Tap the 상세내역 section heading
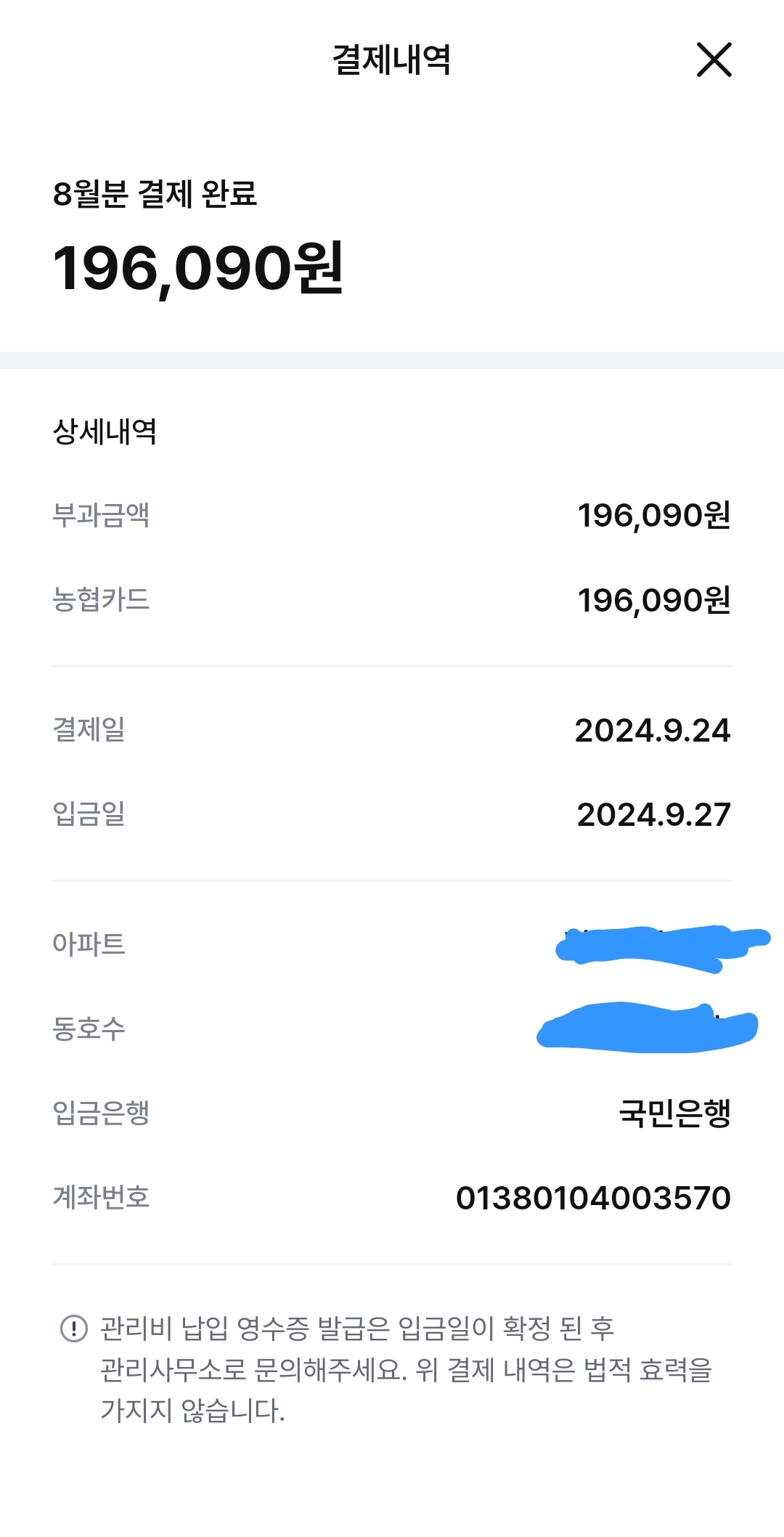This screenshot has height=1537, width=784. coord(105,431)
